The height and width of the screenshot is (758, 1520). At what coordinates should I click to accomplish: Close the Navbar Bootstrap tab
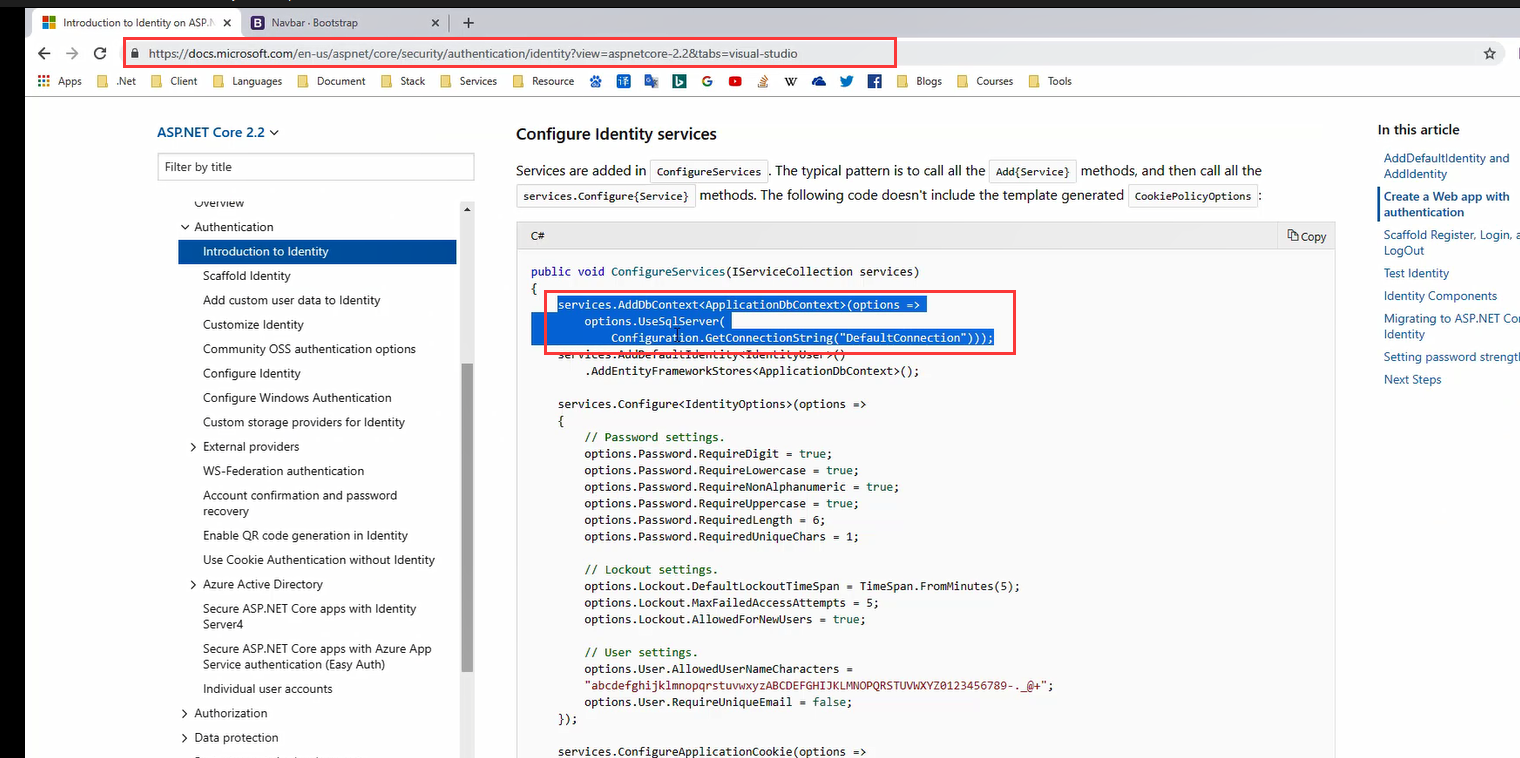[435, 22]
